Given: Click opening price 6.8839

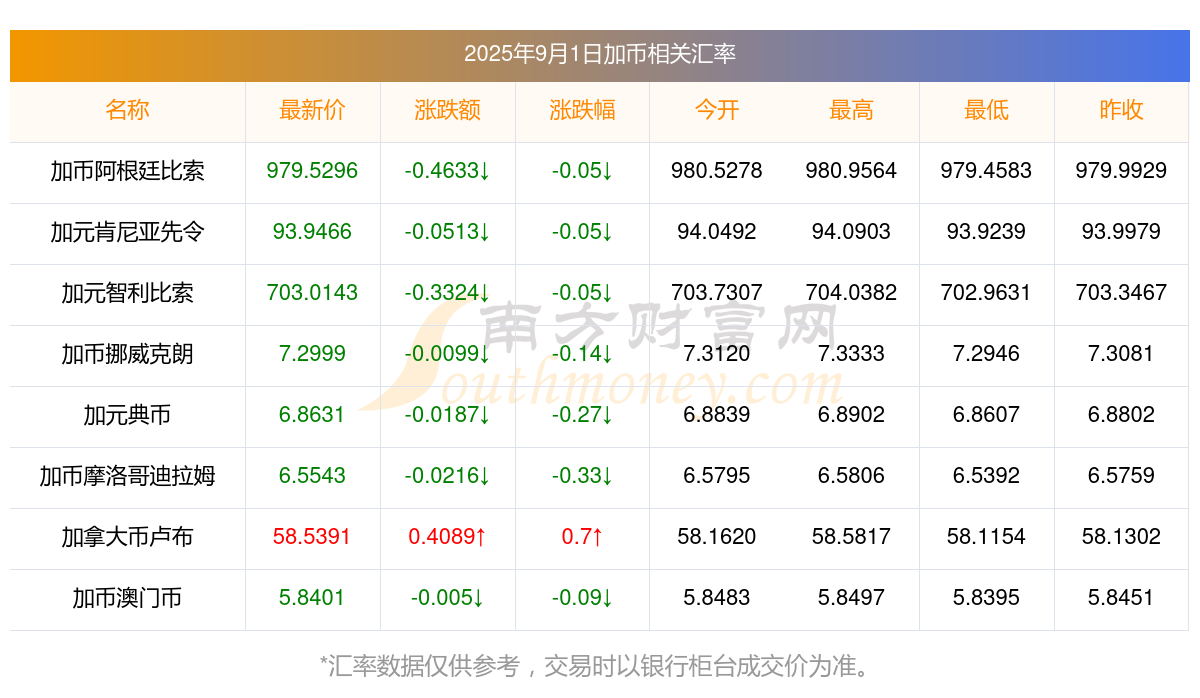Looking at the screenshot, I should pyautogui.click(x=717, y=415).
